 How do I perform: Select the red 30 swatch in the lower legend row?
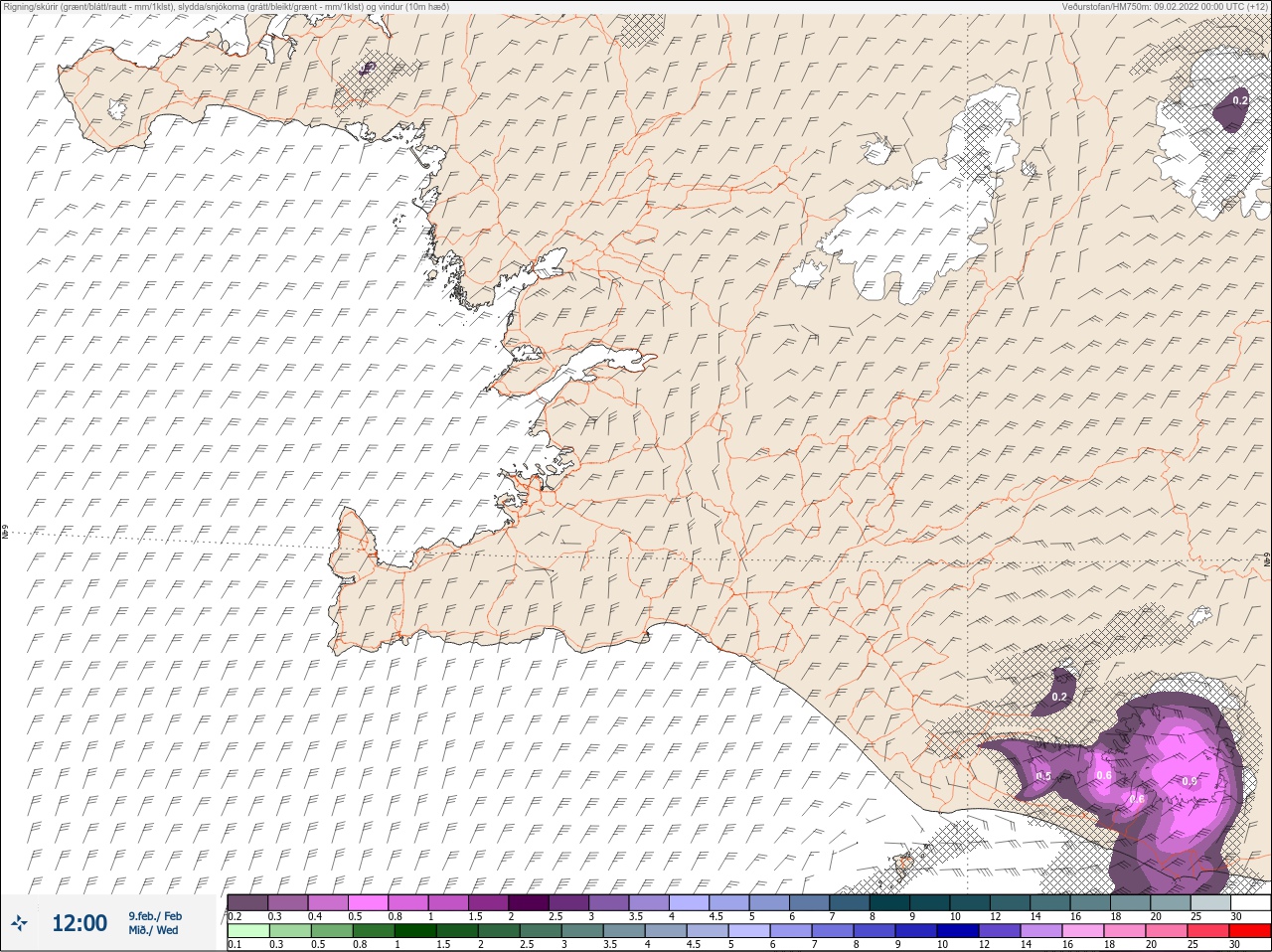[1249, 931]
